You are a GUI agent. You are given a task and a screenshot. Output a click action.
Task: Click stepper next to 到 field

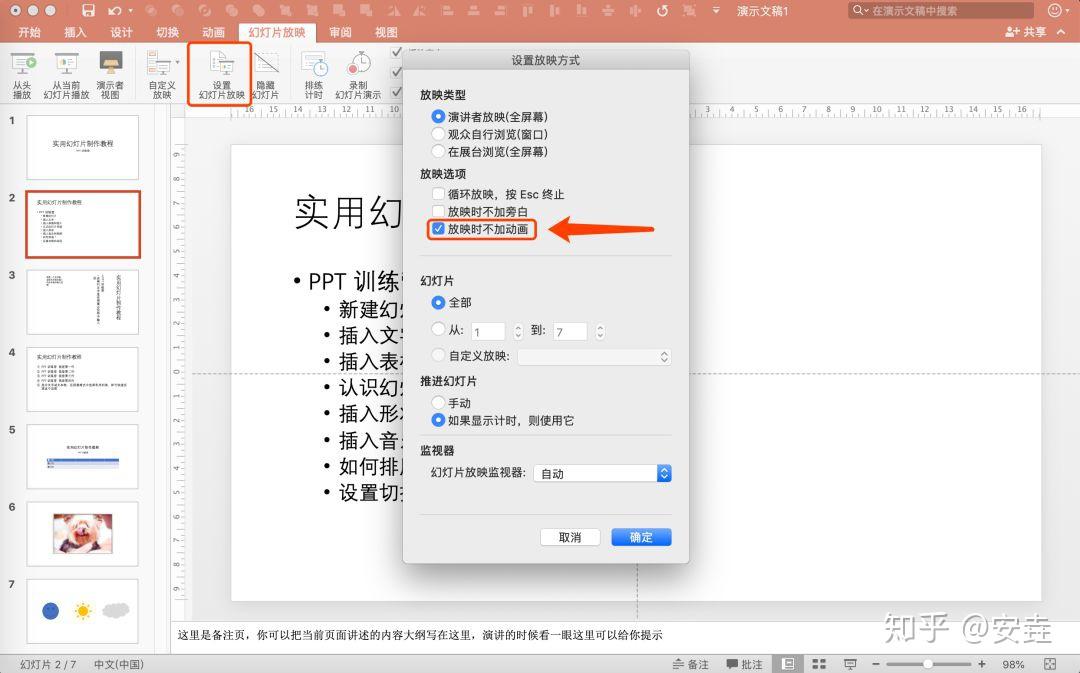click(x=600, y=331)
